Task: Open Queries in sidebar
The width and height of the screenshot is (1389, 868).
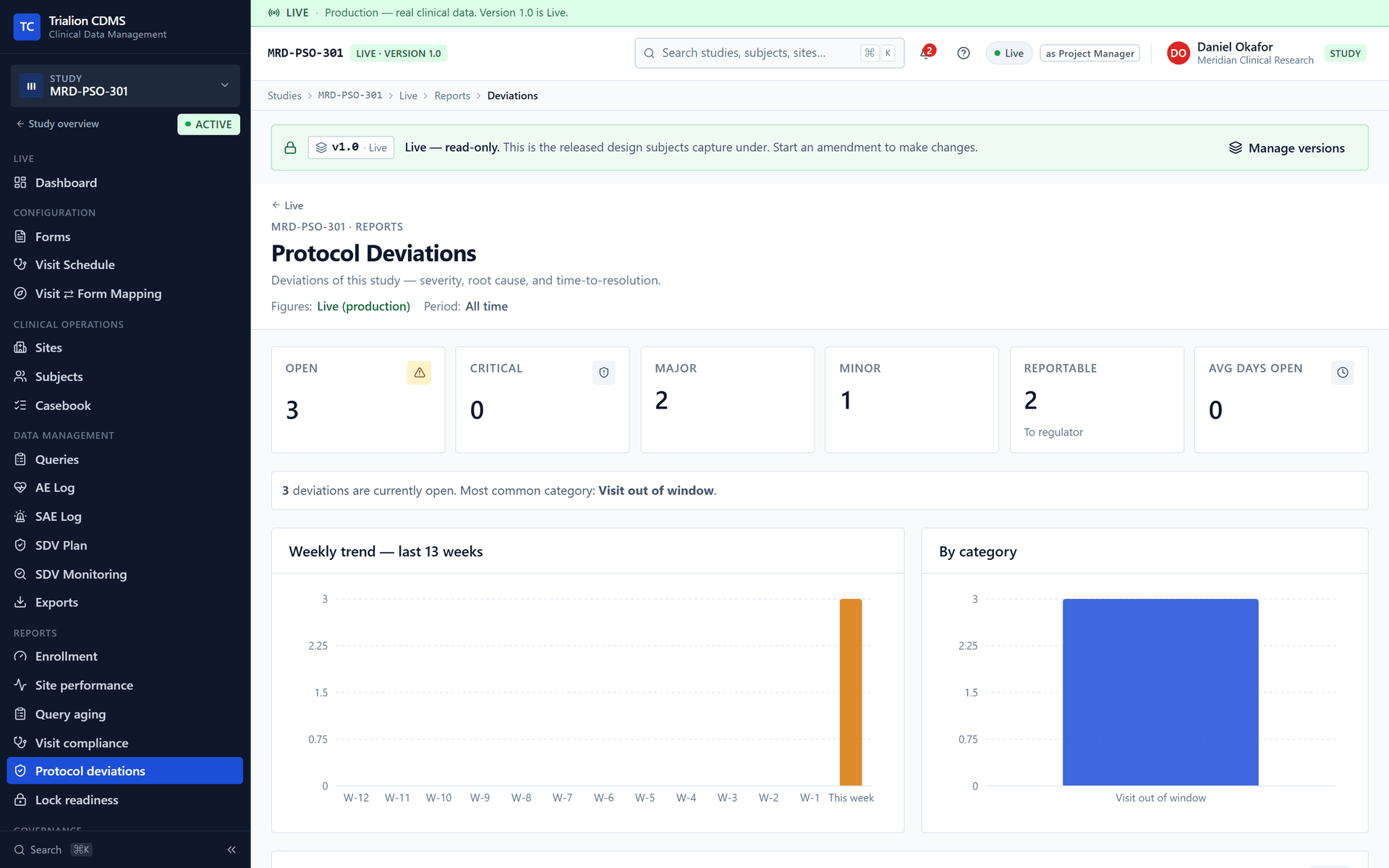Action: (124, 459)
